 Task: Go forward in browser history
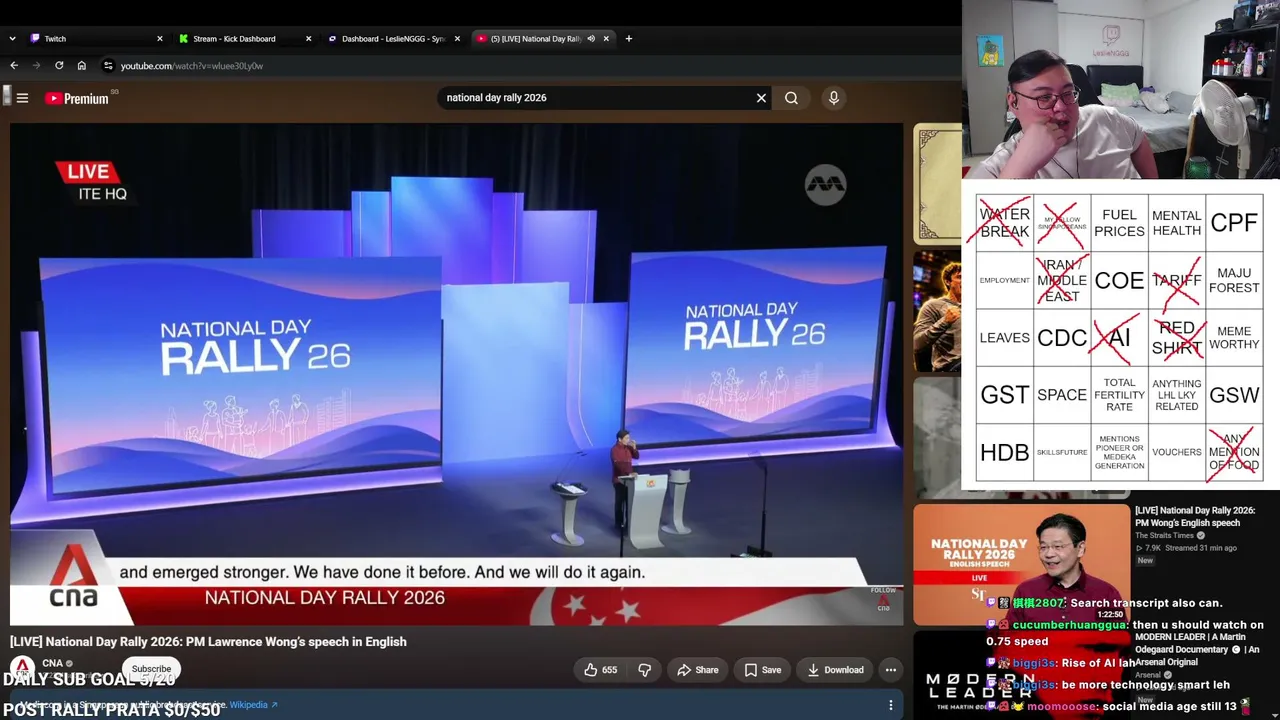pyautogui.click(x=37, y=66)
